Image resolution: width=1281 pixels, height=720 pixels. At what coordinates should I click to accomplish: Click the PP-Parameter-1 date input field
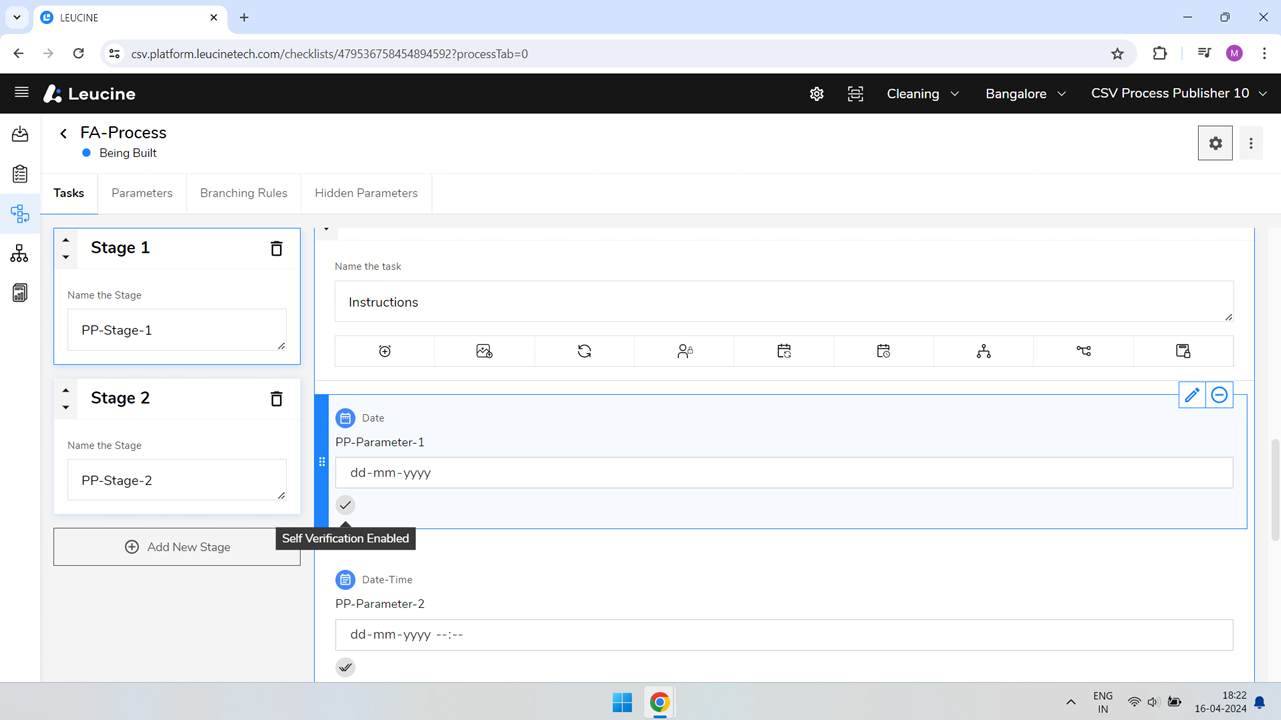[783, 473]
